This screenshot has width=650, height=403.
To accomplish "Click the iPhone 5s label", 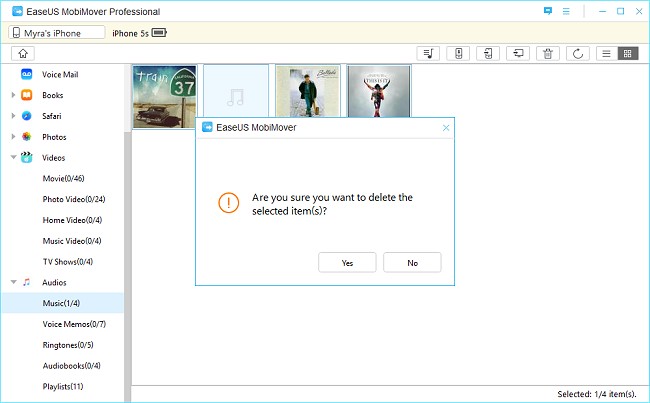I will pos(130,33).
